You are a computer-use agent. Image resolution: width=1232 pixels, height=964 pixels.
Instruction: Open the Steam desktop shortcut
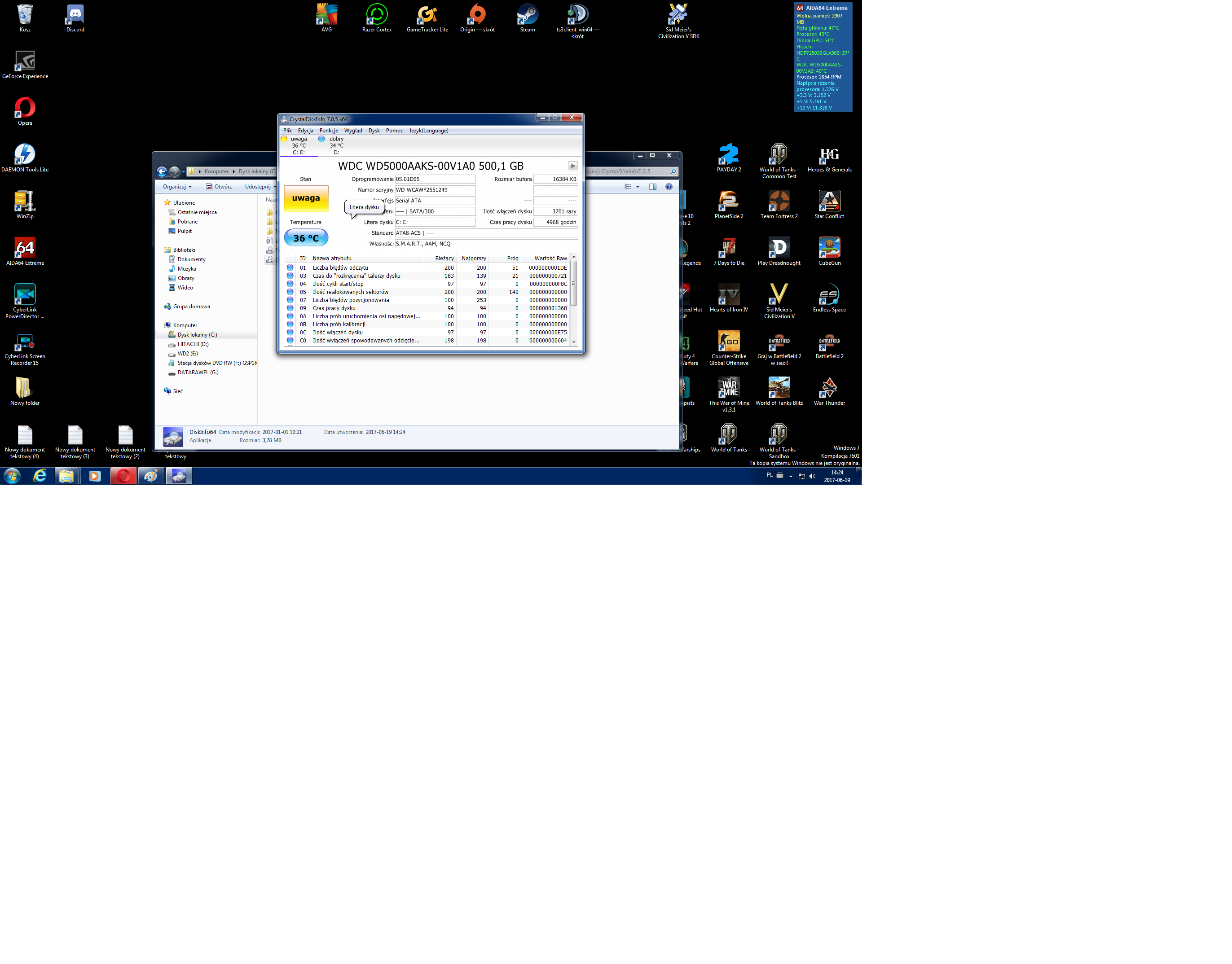tap(528, 18)
